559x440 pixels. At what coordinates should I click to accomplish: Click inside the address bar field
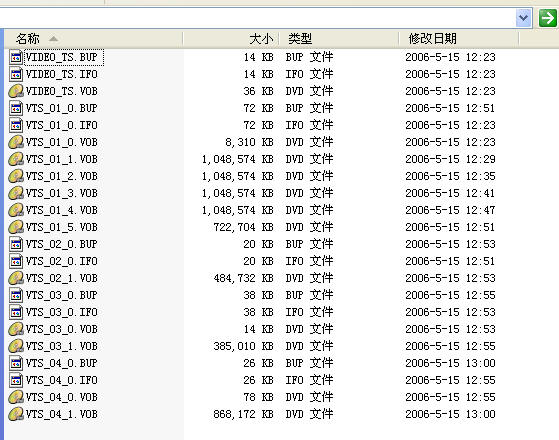click(x=257, y=18)
